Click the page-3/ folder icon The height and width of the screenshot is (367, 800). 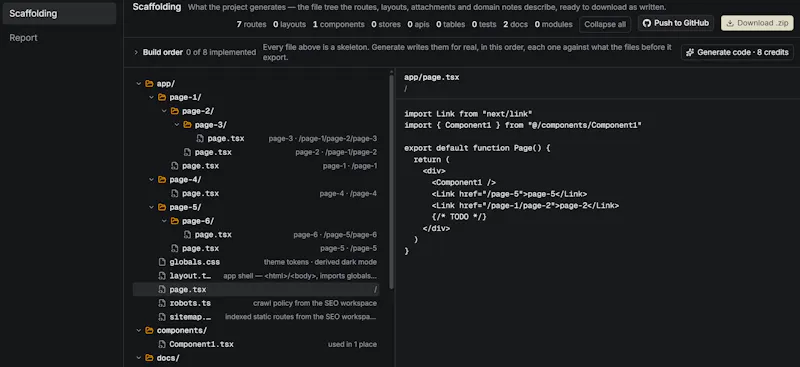point(187,125)
